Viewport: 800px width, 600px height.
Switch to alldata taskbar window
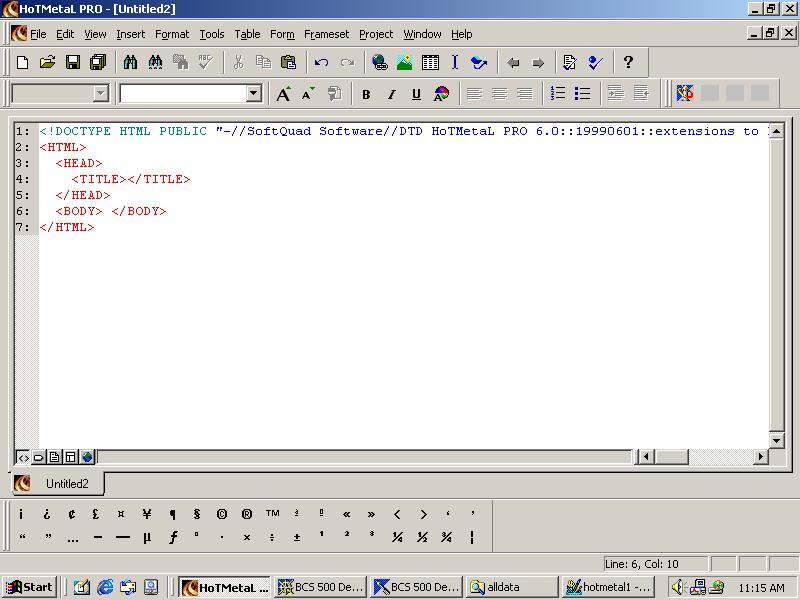pyautogui.click(x=512, y=587)
